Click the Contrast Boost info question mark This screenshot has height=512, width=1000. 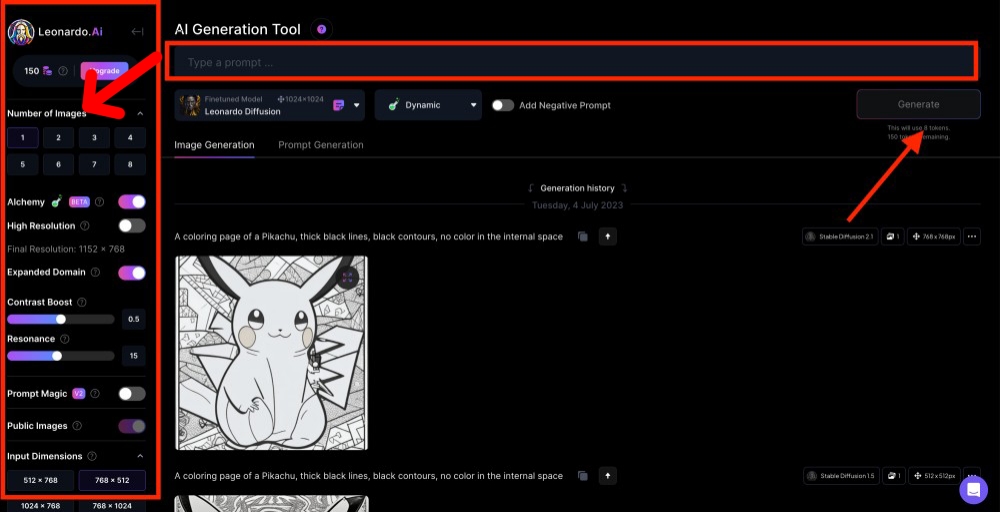pyautogui.click(x=82, y=302)
